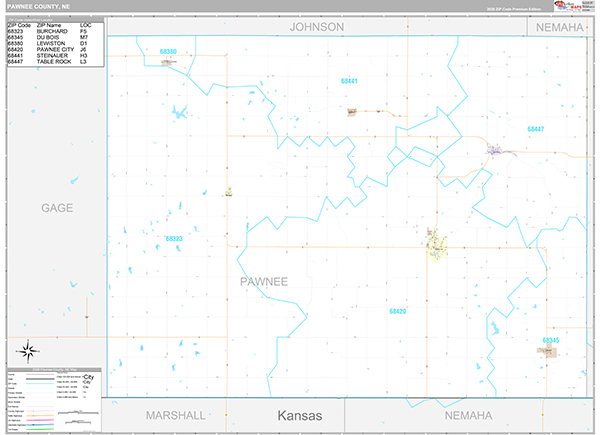Click the PAWNEE COUNTY, NE title
Screen dimensions: 600x435
point(39,7)
